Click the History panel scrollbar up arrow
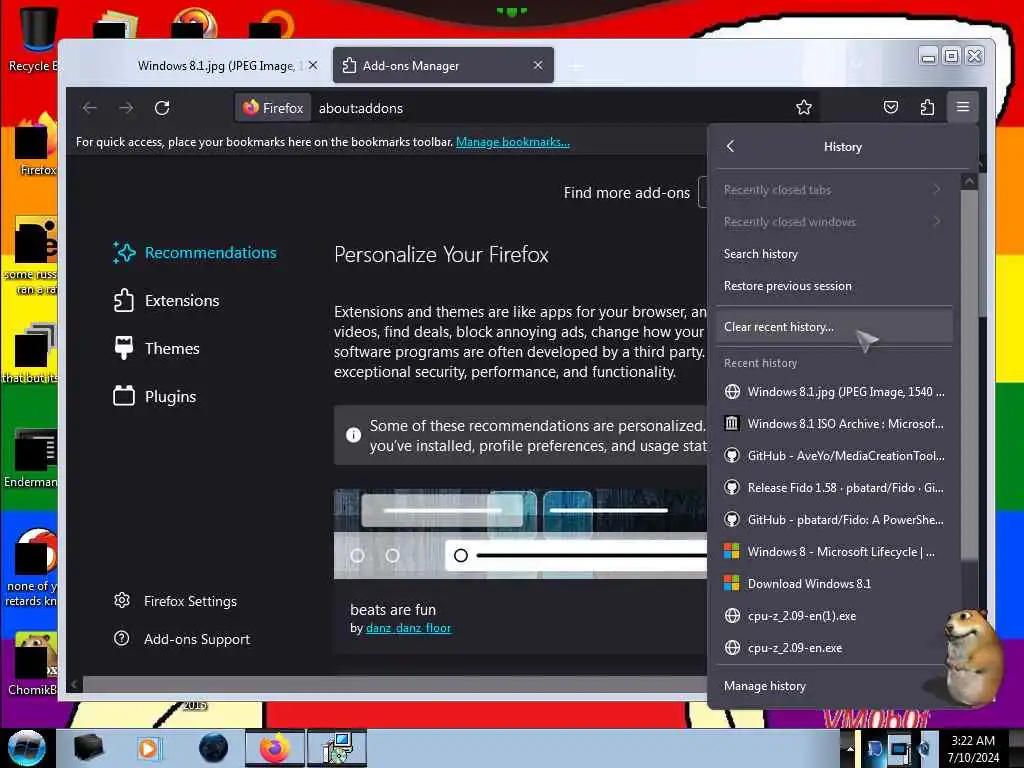Image resolution: width=1024 pixels, height=768 pixels. 969,182
